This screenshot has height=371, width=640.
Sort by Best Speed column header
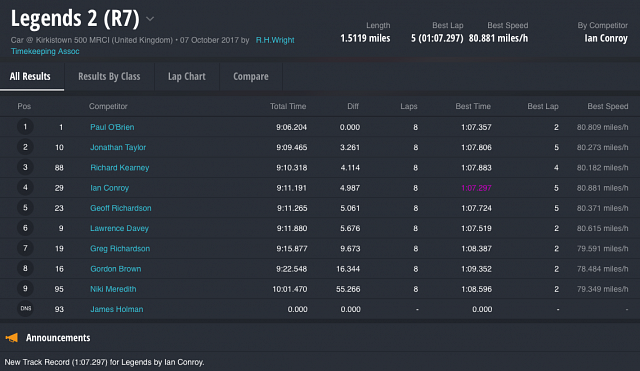point(608,106)
